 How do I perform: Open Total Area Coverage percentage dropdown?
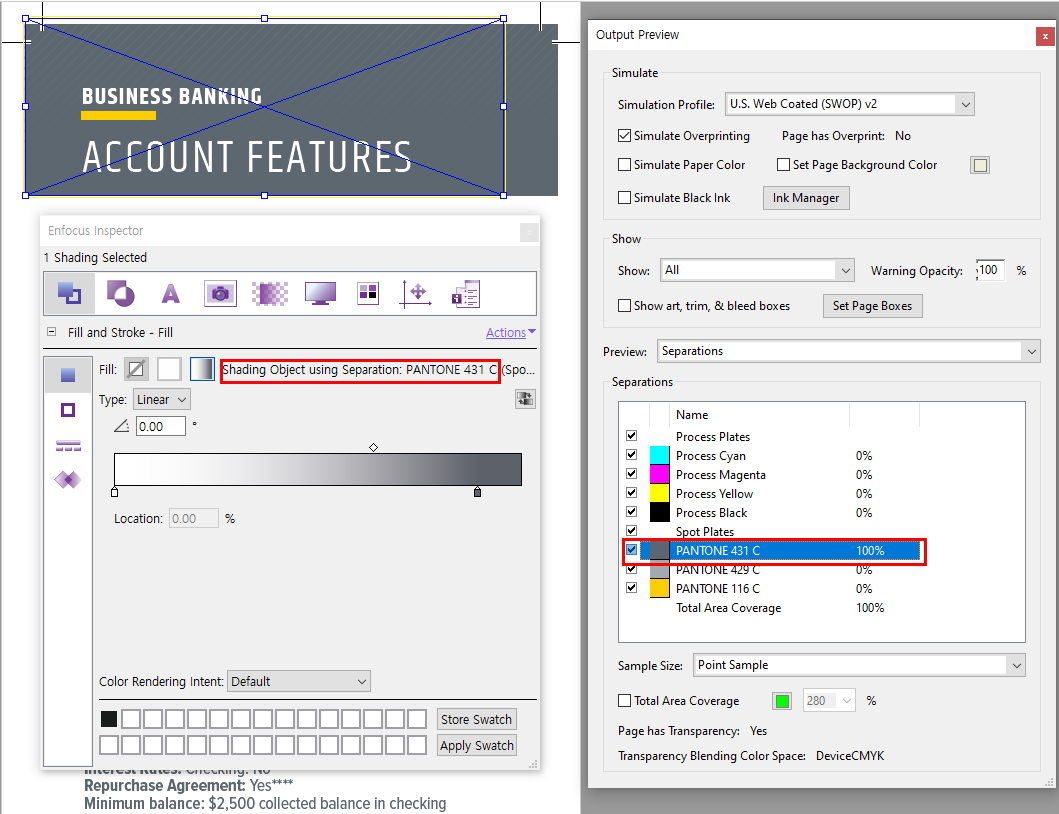(829, 701)
